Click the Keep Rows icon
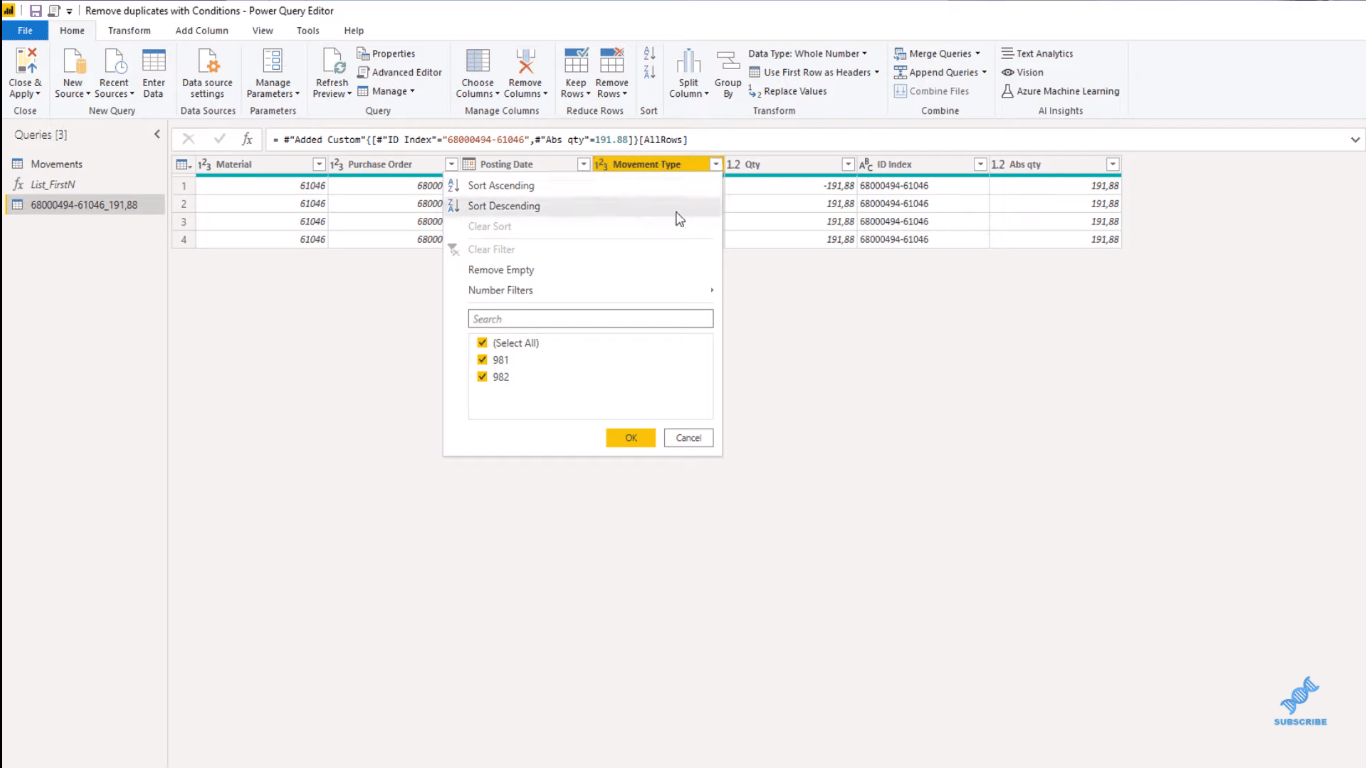Screen dimensions: 1366x768 click(576, 62)
